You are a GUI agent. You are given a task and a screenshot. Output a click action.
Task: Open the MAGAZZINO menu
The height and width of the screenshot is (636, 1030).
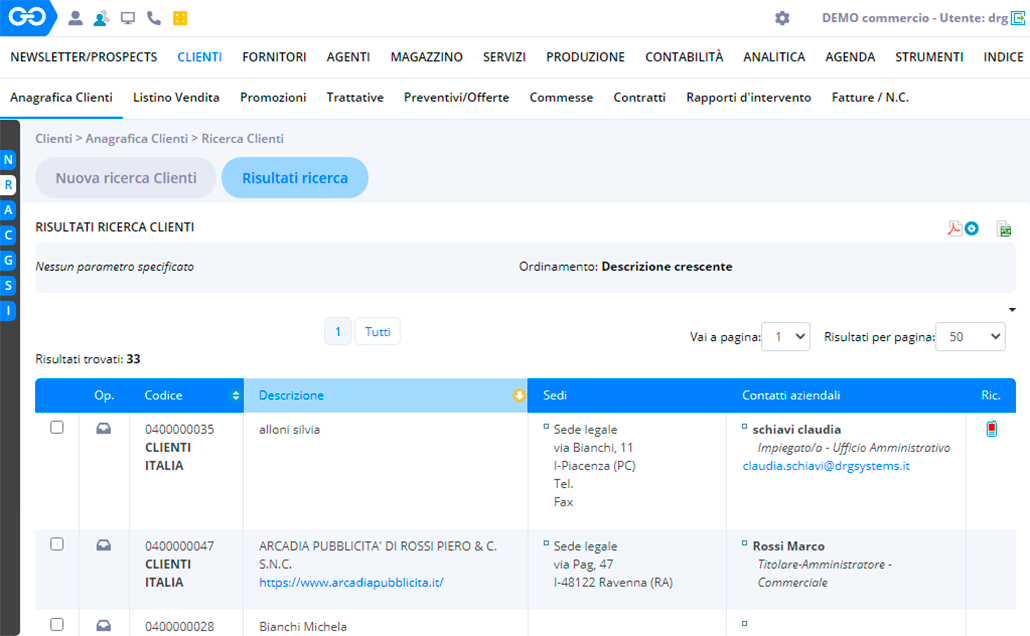[x=426, y=57]
